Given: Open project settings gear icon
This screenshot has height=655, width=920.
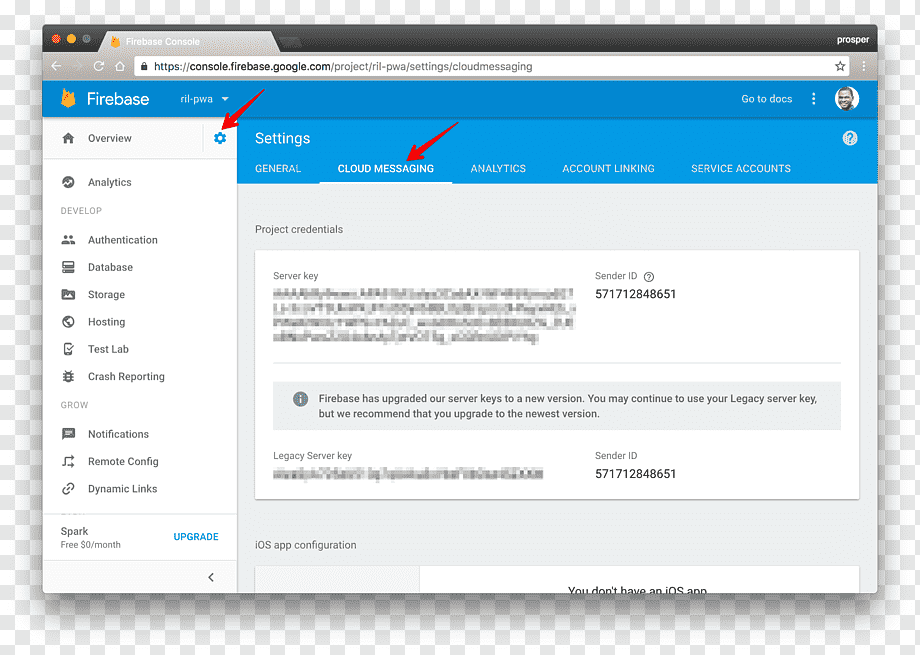Looking at the screenshot, I should click(x=220, y=139).
